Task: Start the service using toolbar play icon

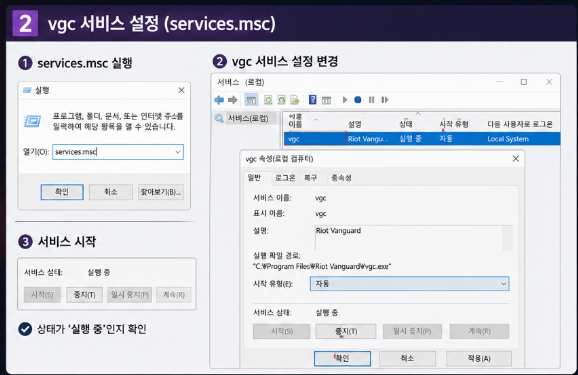Action: (345, 100)
